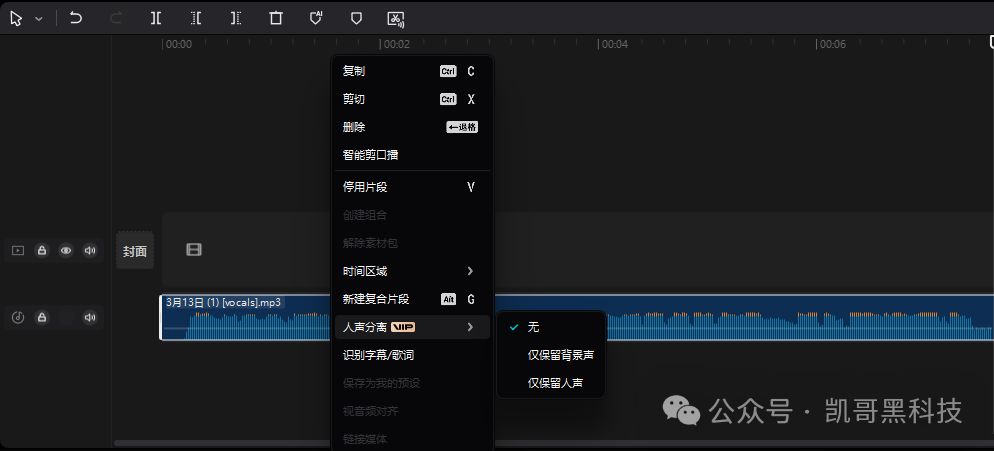Viewport: 994px width, 451px height.
Task: Click the trim-right (delete right) icon
Action: pyautogui.click(x=236, y=18)
